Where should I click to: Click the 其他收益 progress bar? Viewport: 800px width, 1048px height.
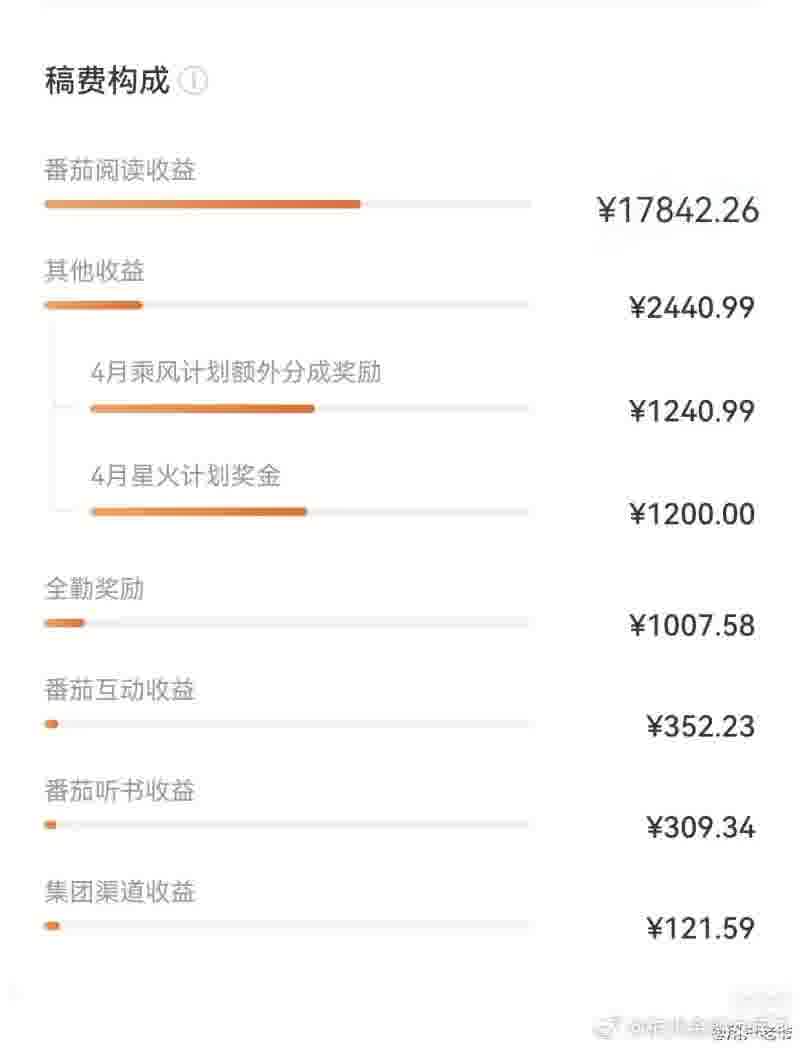[287, 305]
